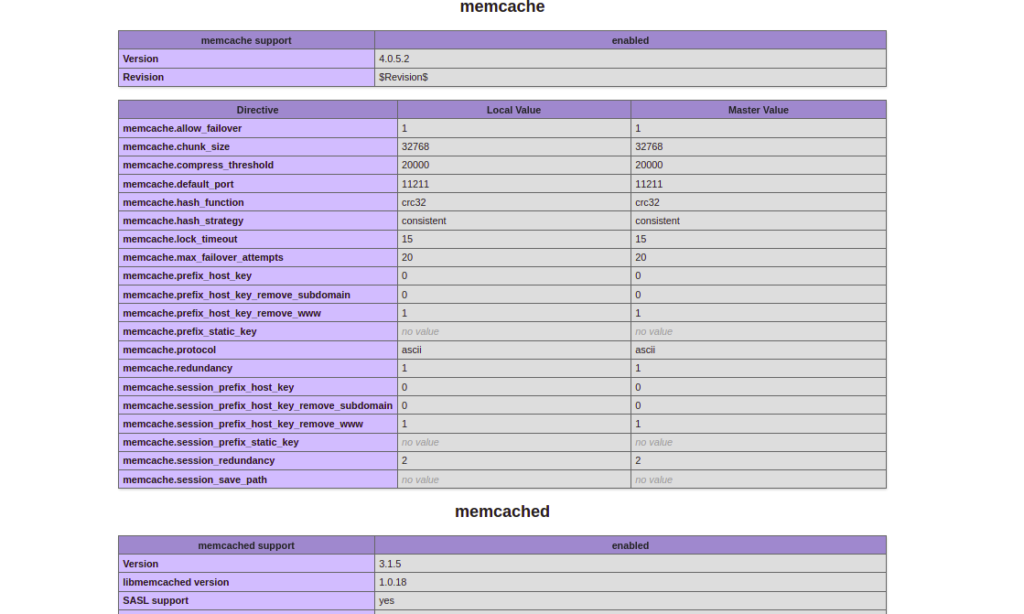The height and width of the screenshot is (614, 1024).
Task: Click the memcache section heading
Action: pos(502,7)
